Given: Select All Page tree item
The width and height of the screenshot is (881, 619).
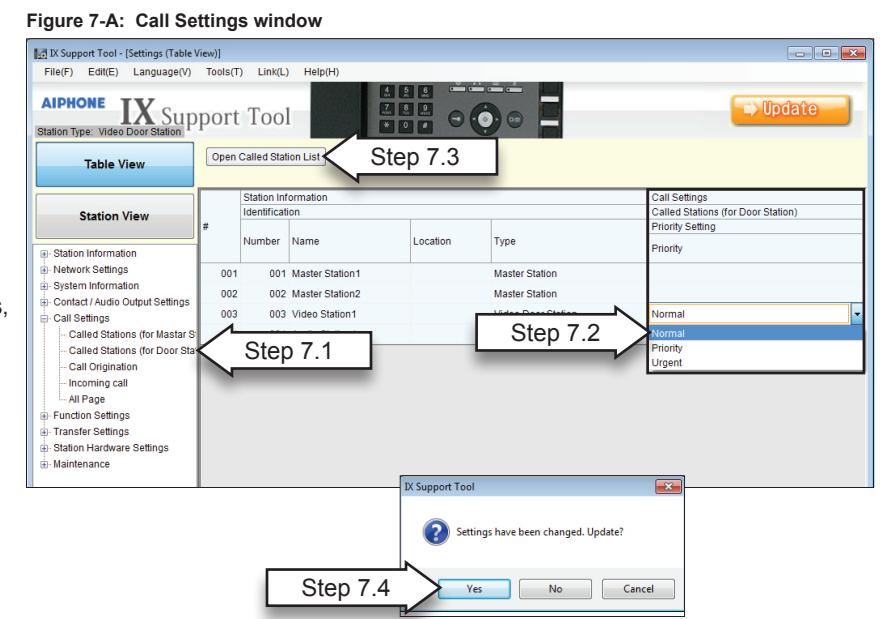Looking at the screenshot, I should [87, 399].
